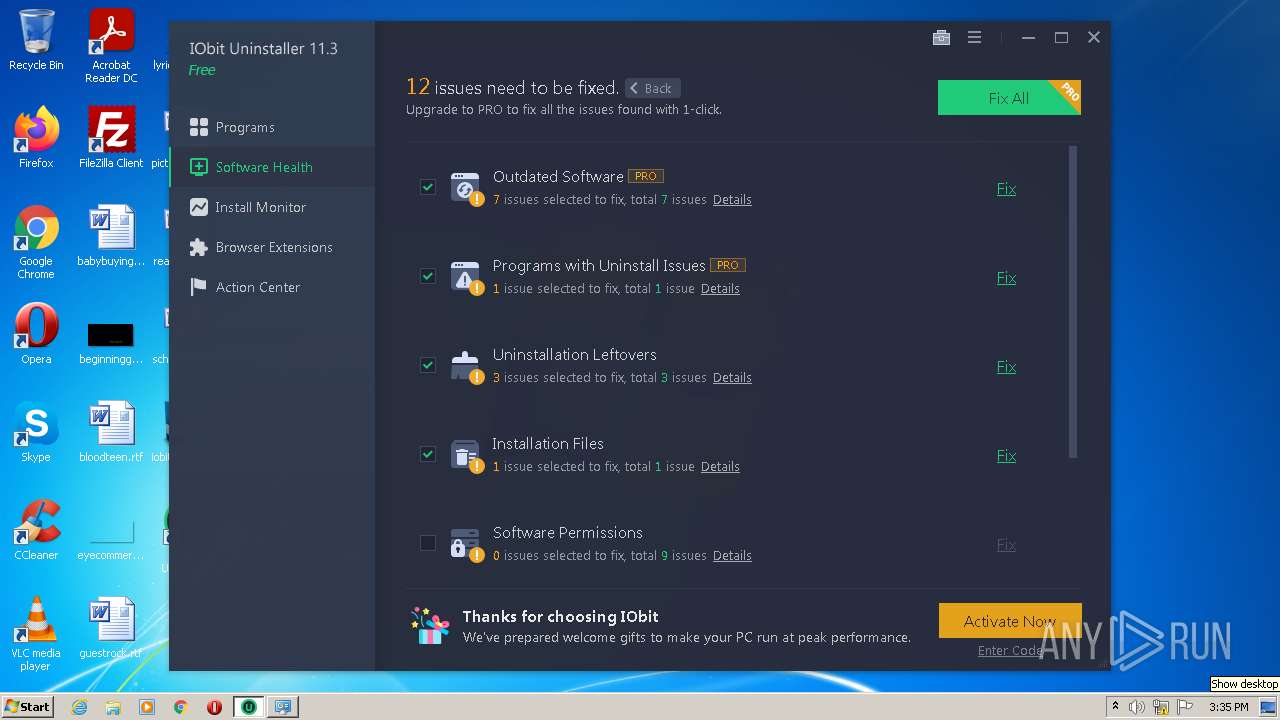This screenshot has height=720, width=1280.
Task: Click the Installation Files trash icon
Action: 465,455
